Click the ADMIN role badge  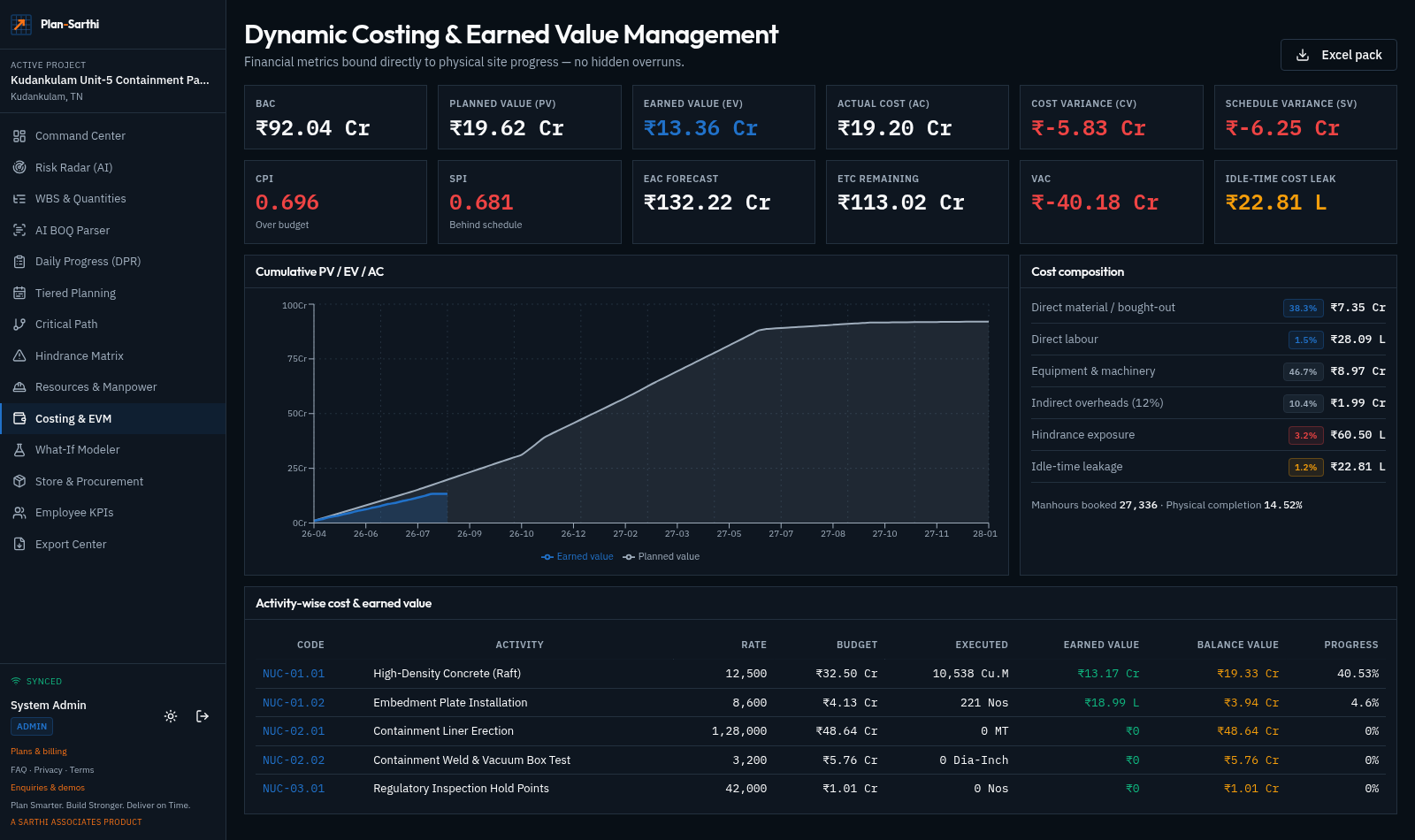pos(32,727)
